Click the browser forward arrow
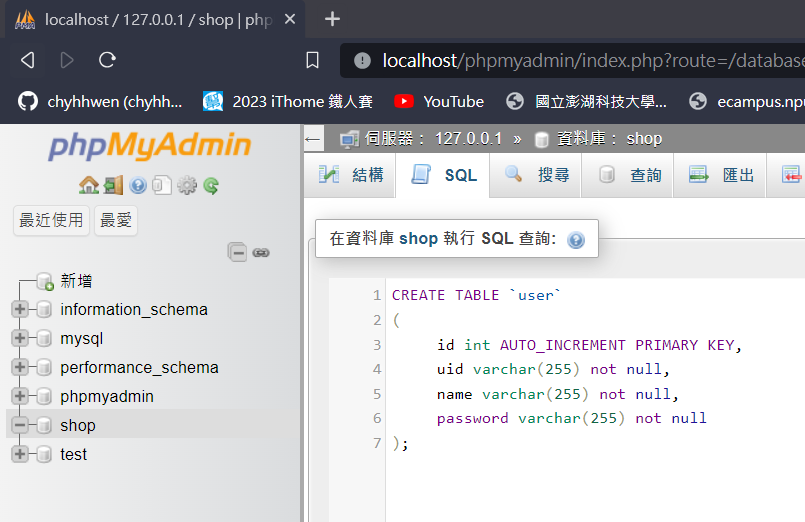805x522 pixels. pos(67,61)
